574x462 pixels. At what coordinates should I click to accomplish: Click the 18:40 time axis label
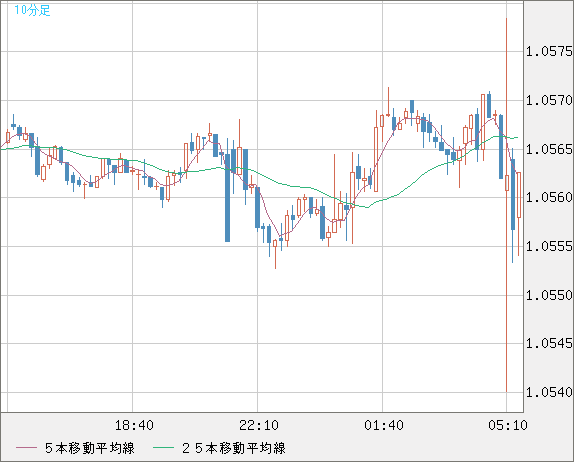pos(134,425)
